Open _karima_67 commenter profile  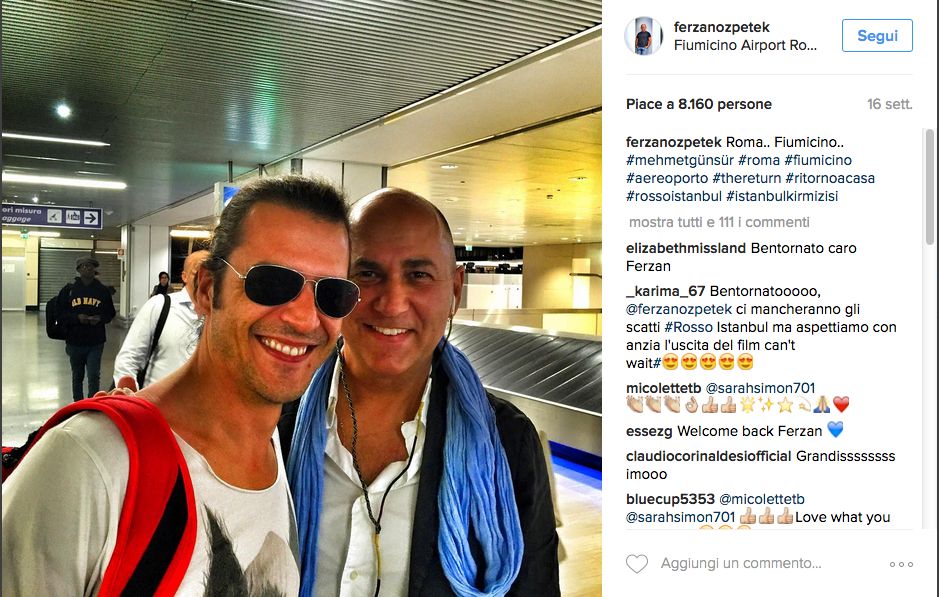[665, 291]
